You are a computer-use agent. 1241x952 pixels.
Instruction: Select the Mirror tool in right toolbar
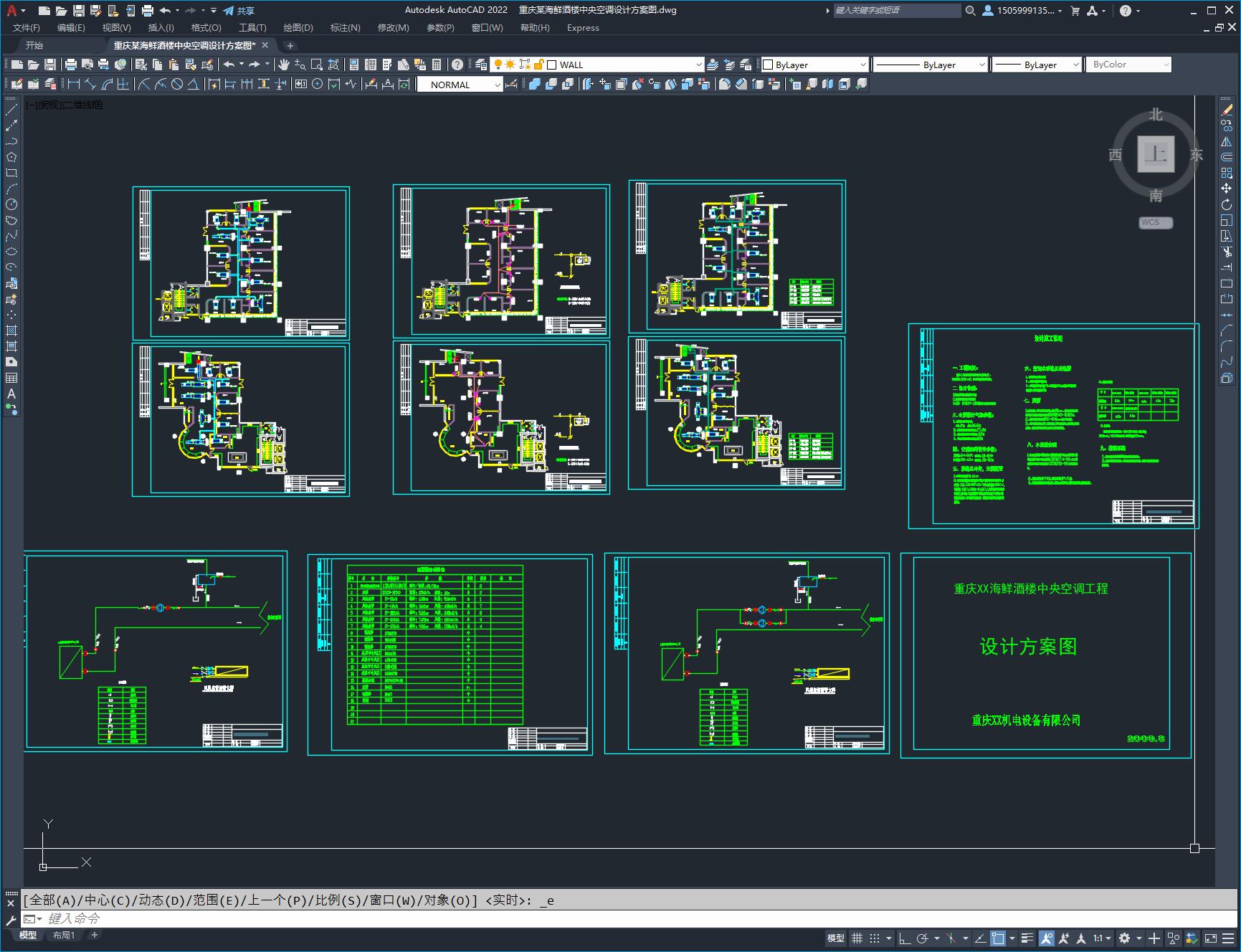click(1227, 141)
